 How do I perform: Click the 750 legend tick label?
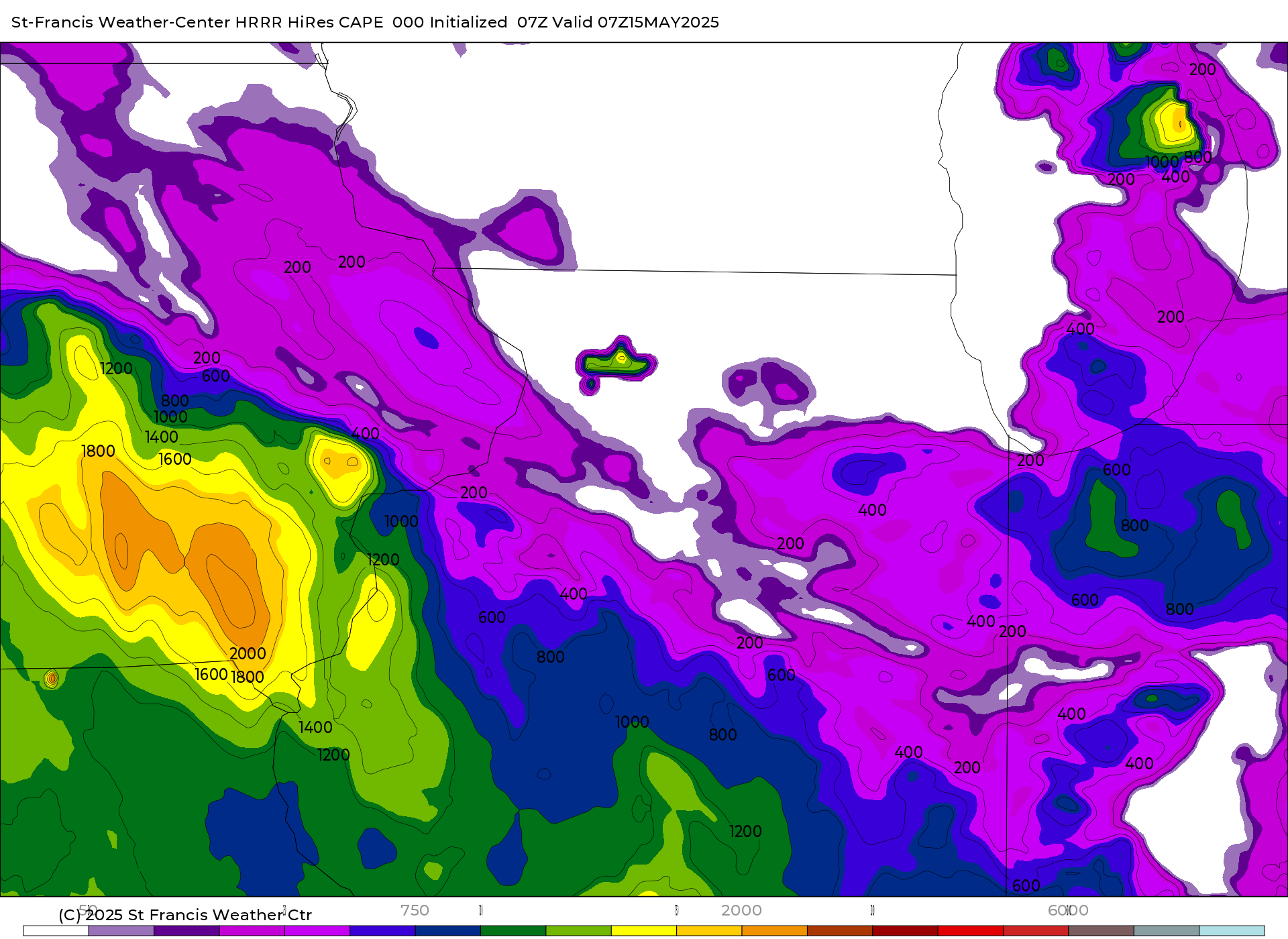click(x=415, y=910)
